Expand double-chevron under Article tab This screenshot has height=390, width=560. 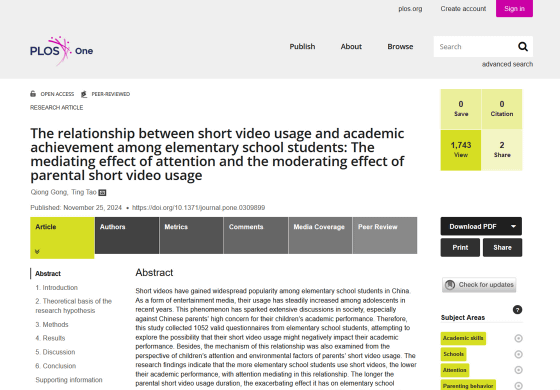[37, 252]
